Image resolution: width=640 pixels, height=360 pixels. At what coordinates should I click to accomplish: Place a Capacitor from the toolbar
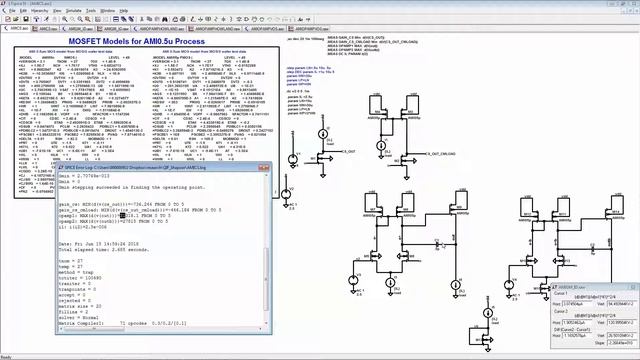(x=223, y=19)
